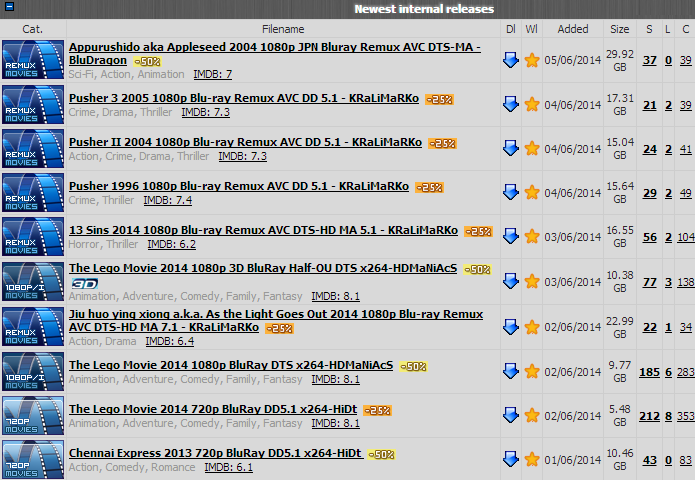695x480 pixels.
Task: View 37 seeders for Appleseed
Action: 650,60
